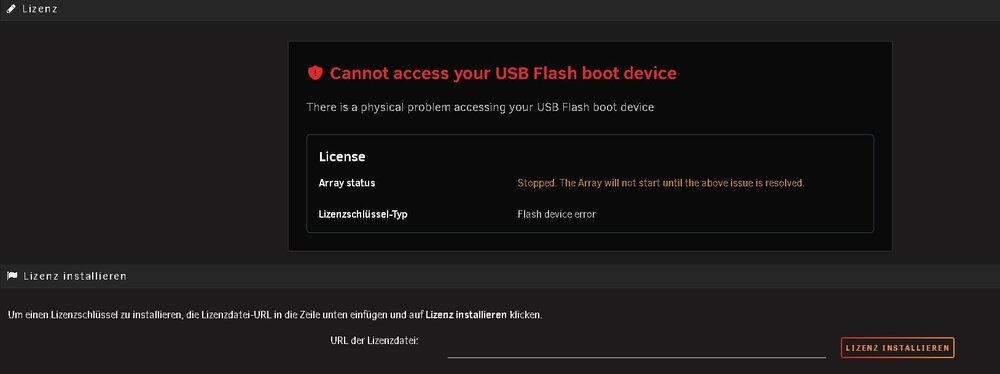Select the Lizenz installieren section header title
1000x374 pixels.
coord(75,276)
